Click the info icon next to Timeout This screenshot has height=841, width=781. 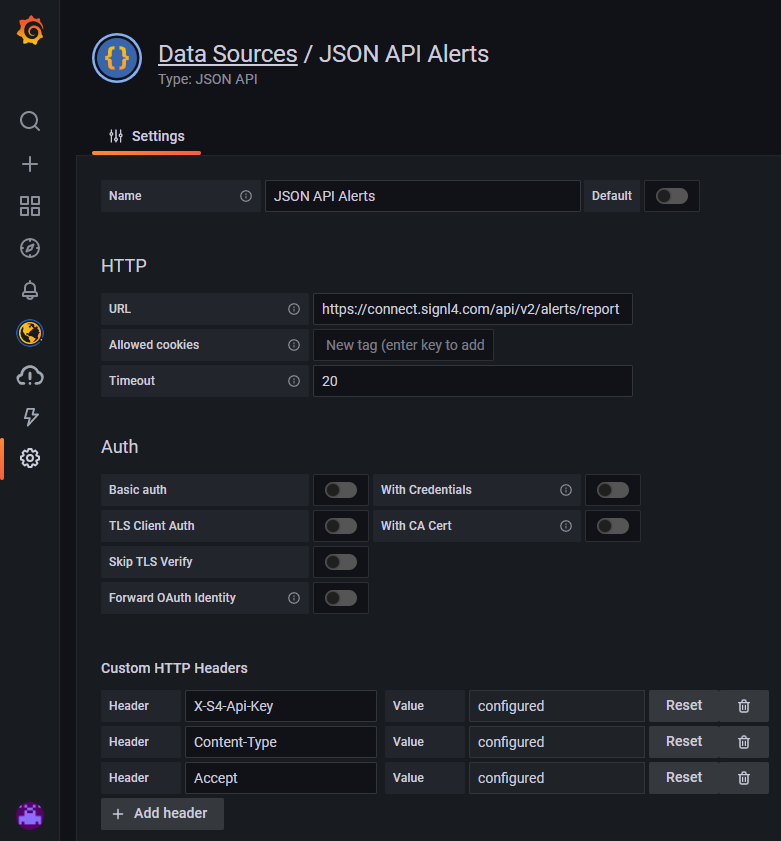pos(294,381)
